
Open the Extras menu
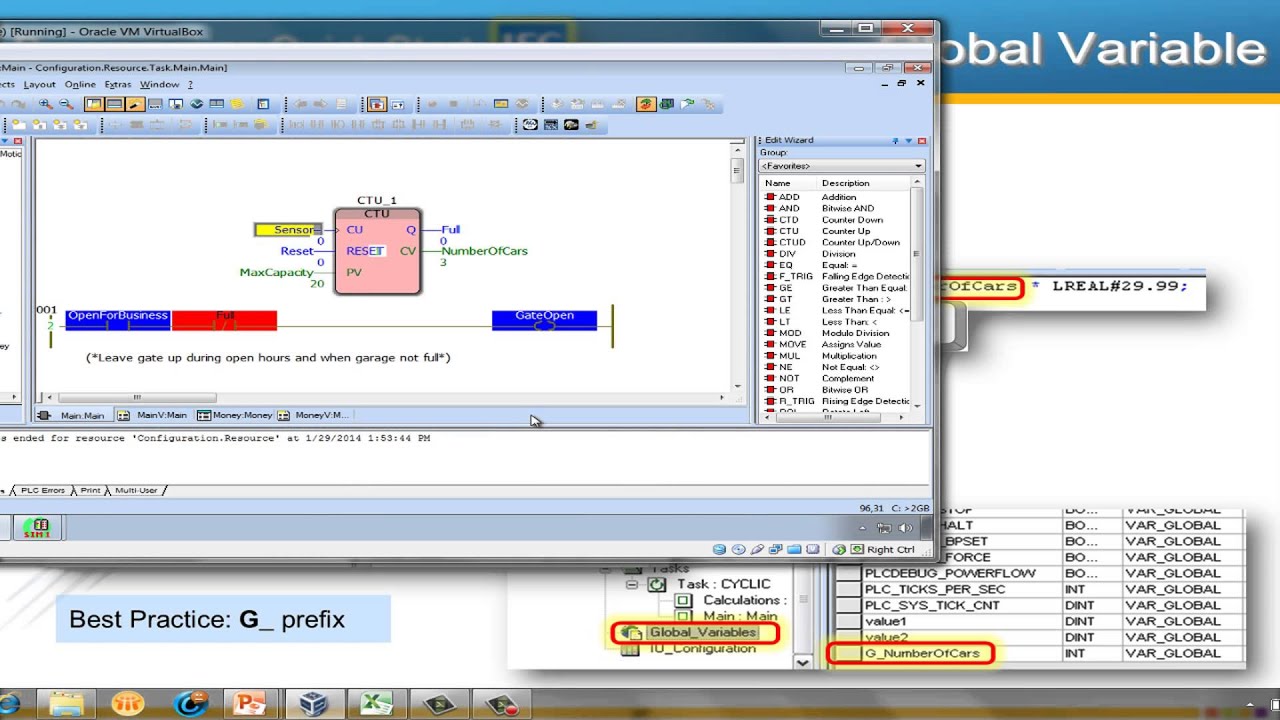coord(118,85)
